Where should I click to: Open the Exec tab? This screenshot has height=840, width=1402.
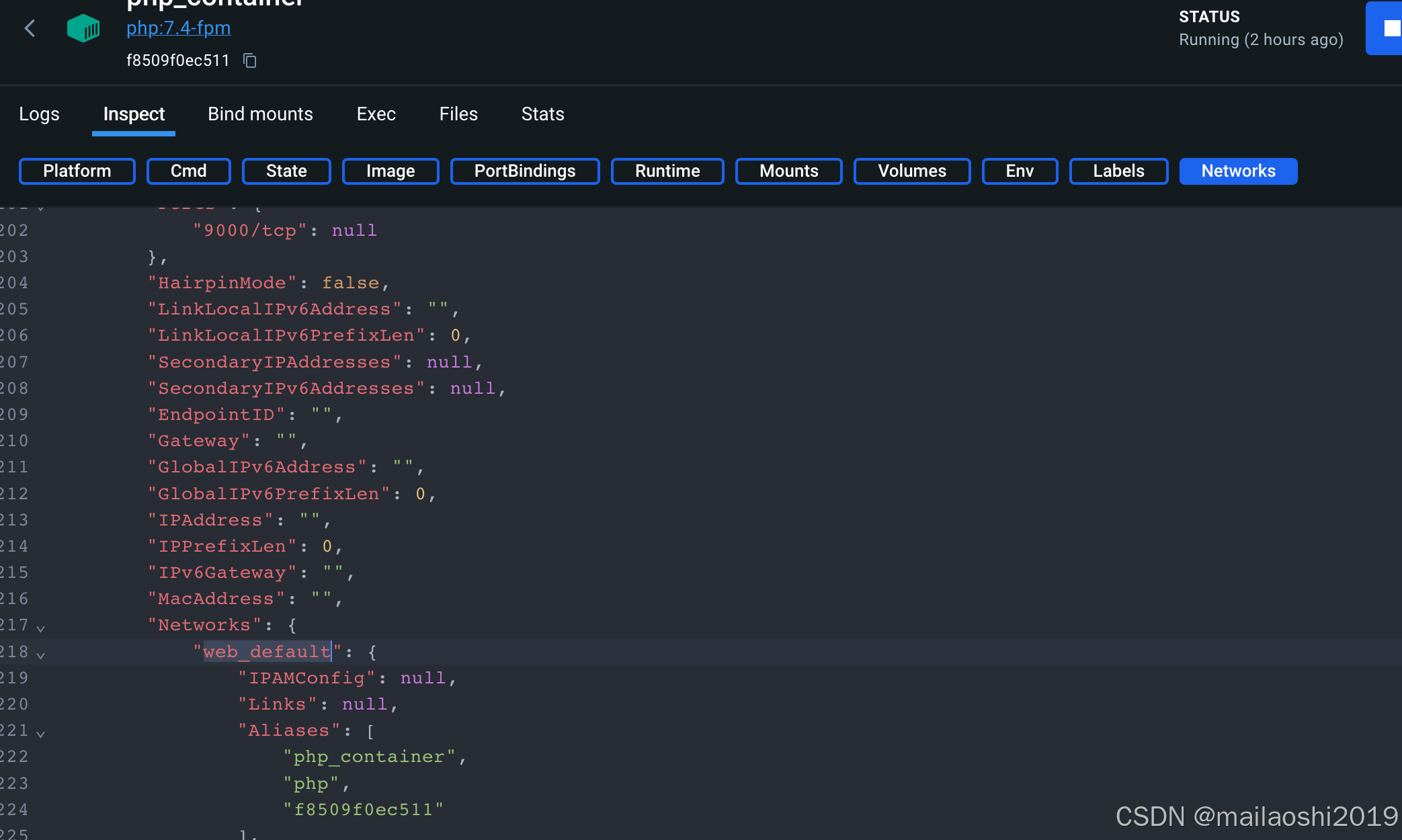tap(376, 114)
